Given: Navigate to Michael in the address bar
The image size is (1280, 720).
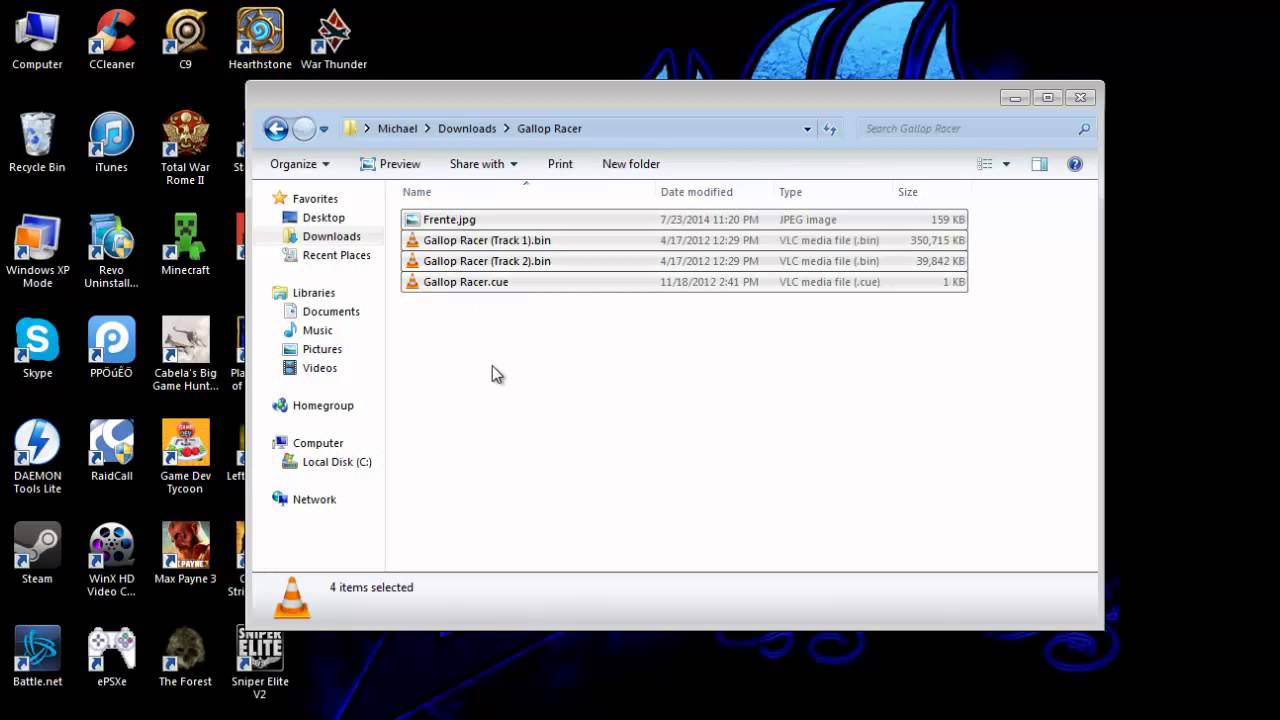Looking at the screenshot, I should click(397, 129).
